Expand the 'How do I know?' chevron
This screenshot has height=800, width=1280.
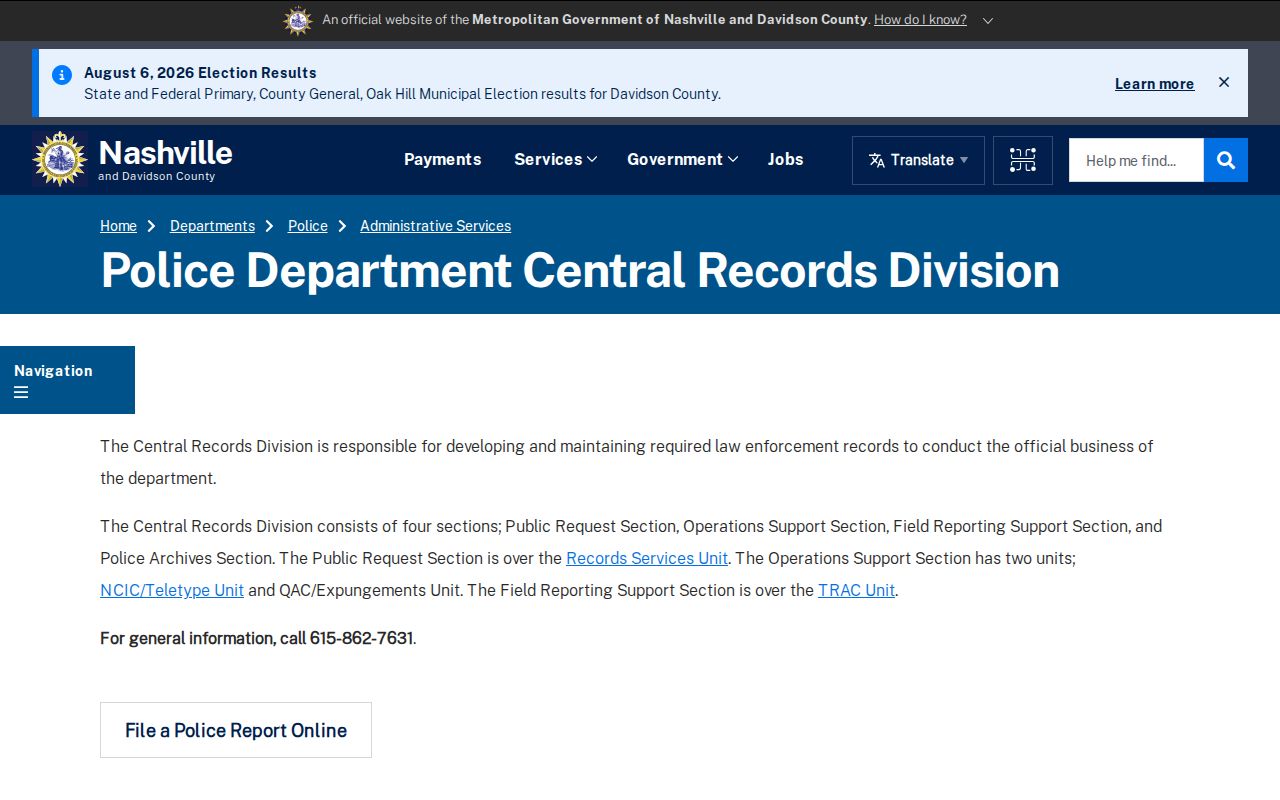[988, 20]
